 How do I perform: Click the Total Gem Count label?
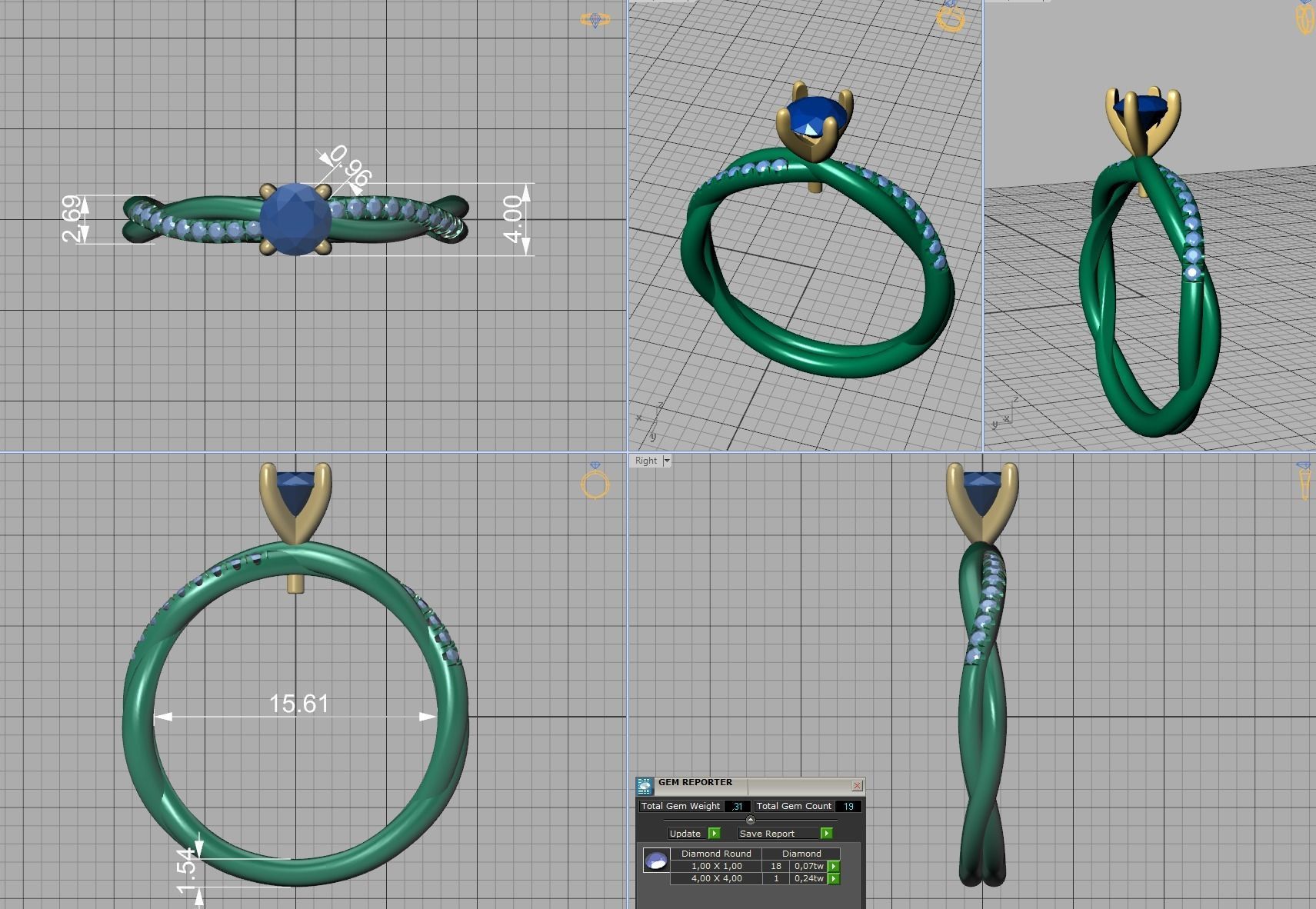tap(794, 806)
